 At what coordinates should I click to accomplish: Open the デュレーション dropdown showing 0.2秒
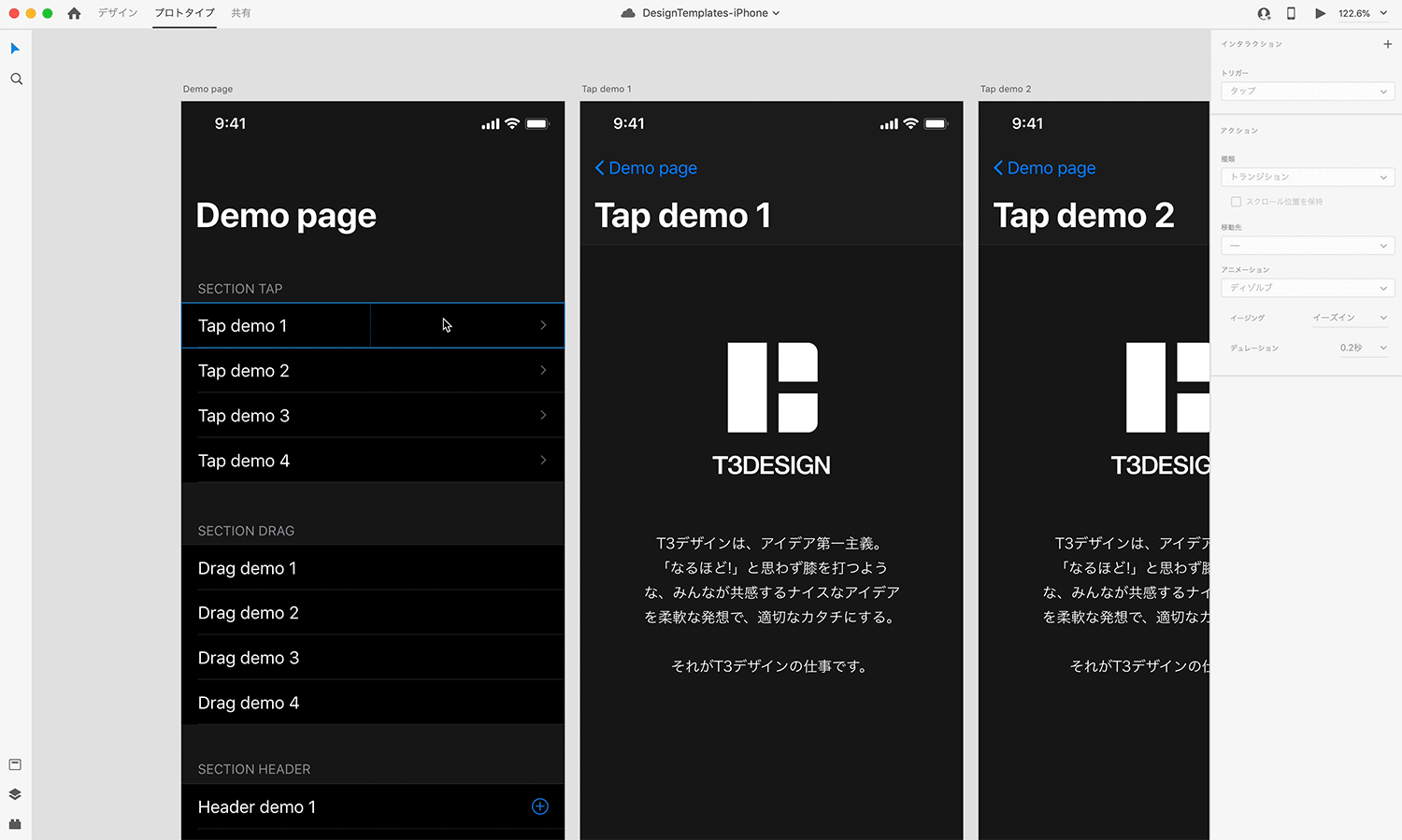point(1363,348)
